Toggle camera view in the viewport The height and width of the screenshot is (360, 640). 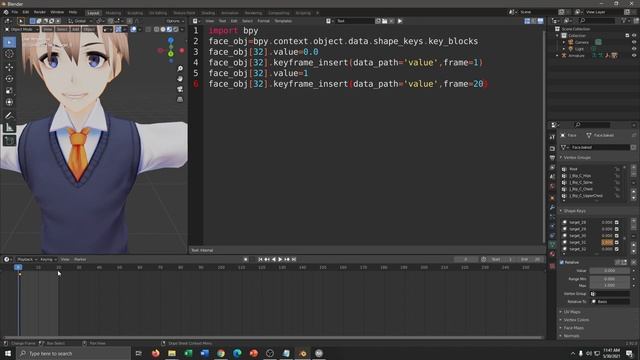point(180,89)
